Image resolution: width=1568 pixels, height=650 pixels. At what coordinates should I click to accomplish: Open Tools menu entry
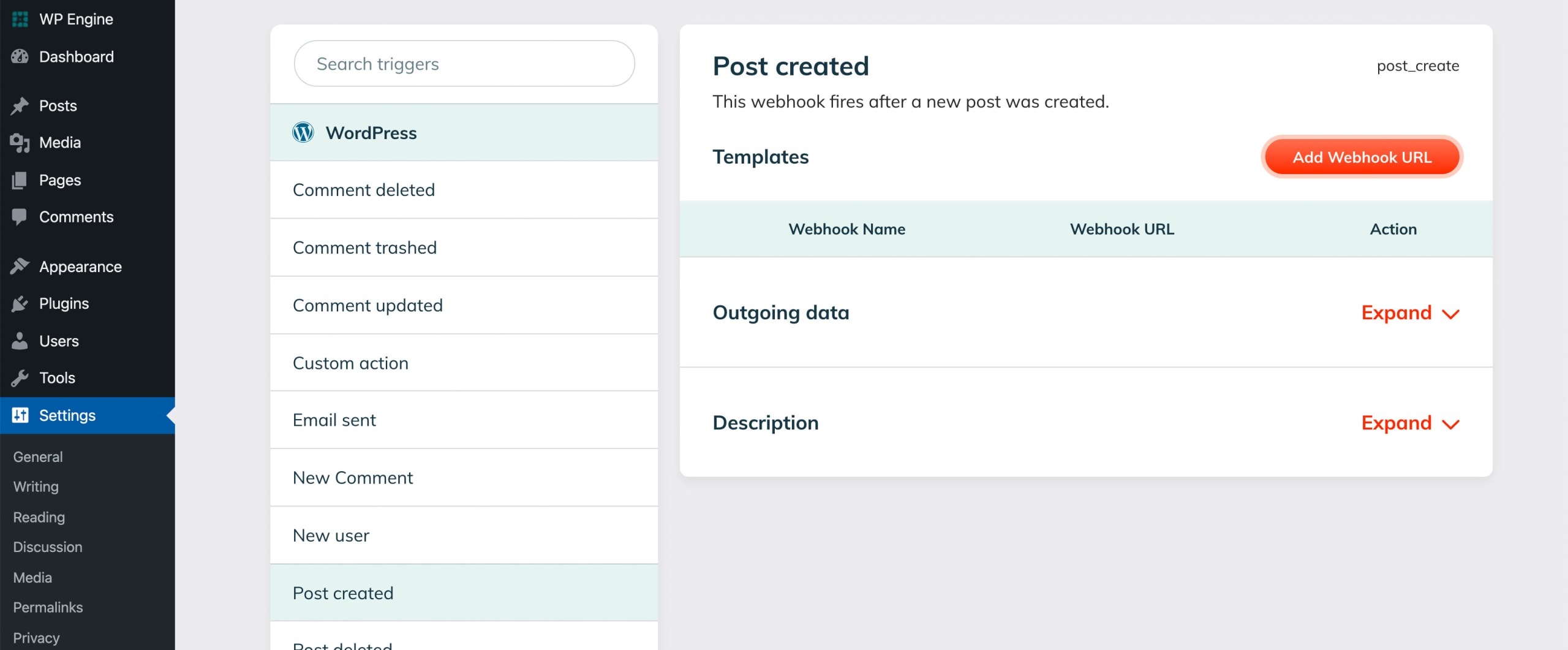pos(88,378)
